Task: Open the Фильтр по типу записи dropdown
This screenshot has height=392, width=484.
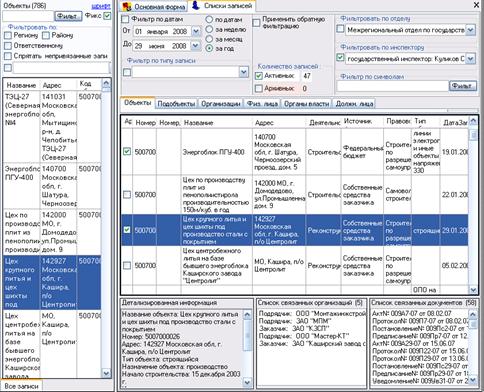Action: 244,72
